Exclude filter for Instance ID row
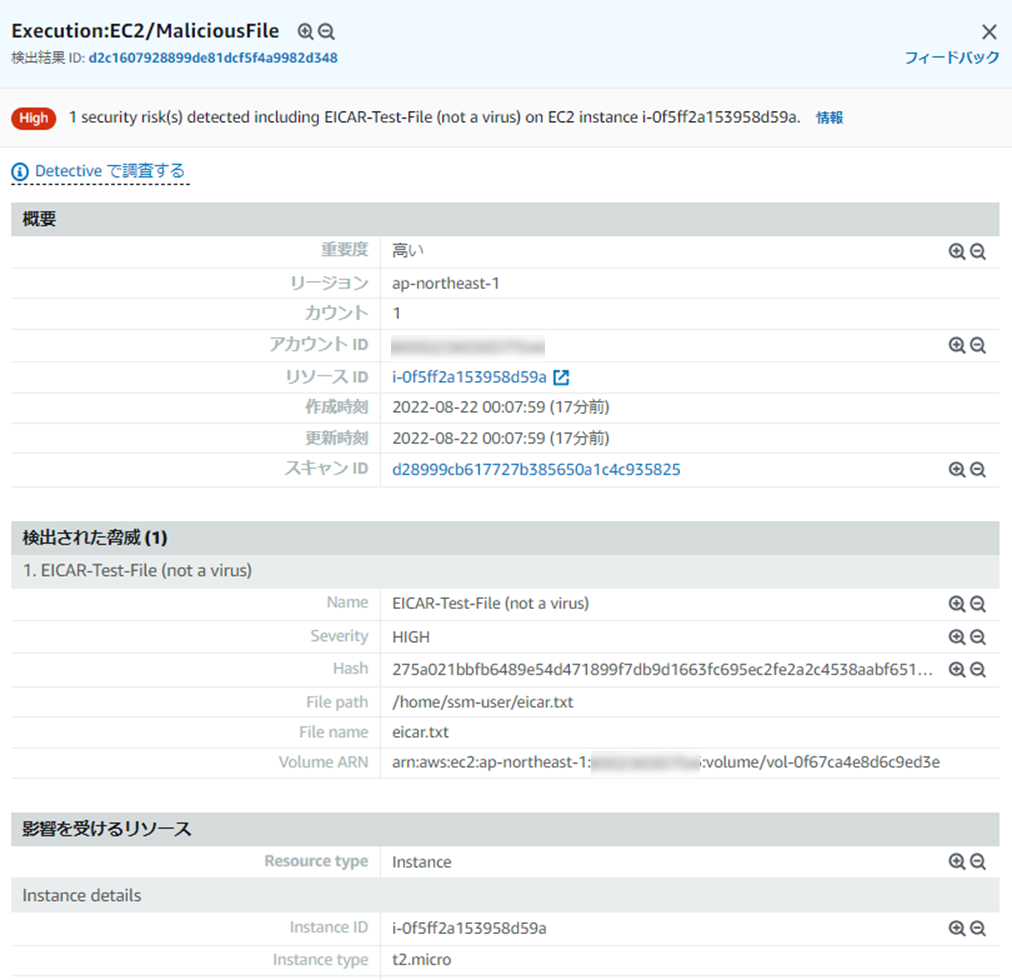This screenshot has width=1012, height=980. point(978,928)
